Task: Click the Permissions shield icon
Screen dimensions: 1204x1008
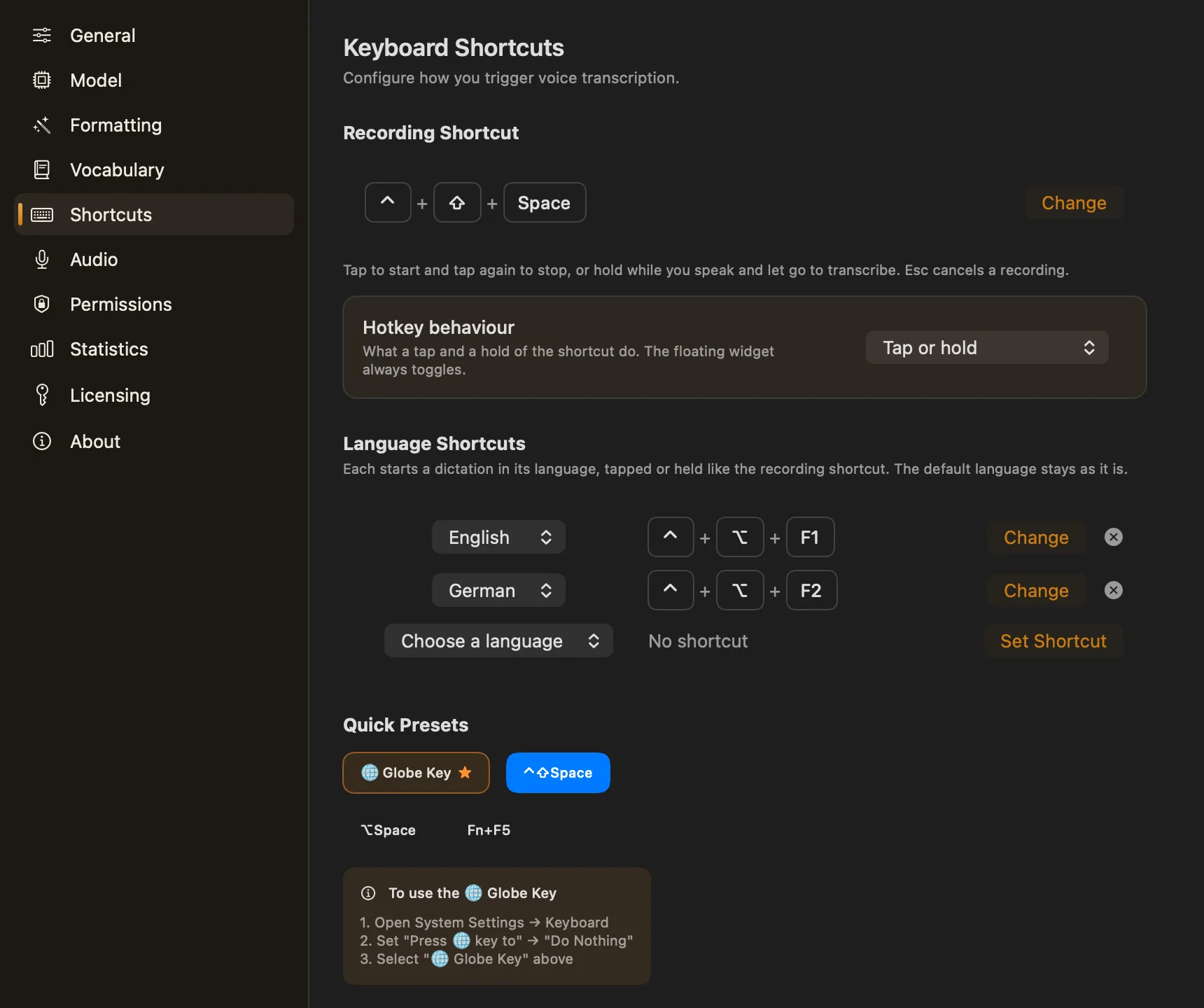Action: tap(42, 304)
